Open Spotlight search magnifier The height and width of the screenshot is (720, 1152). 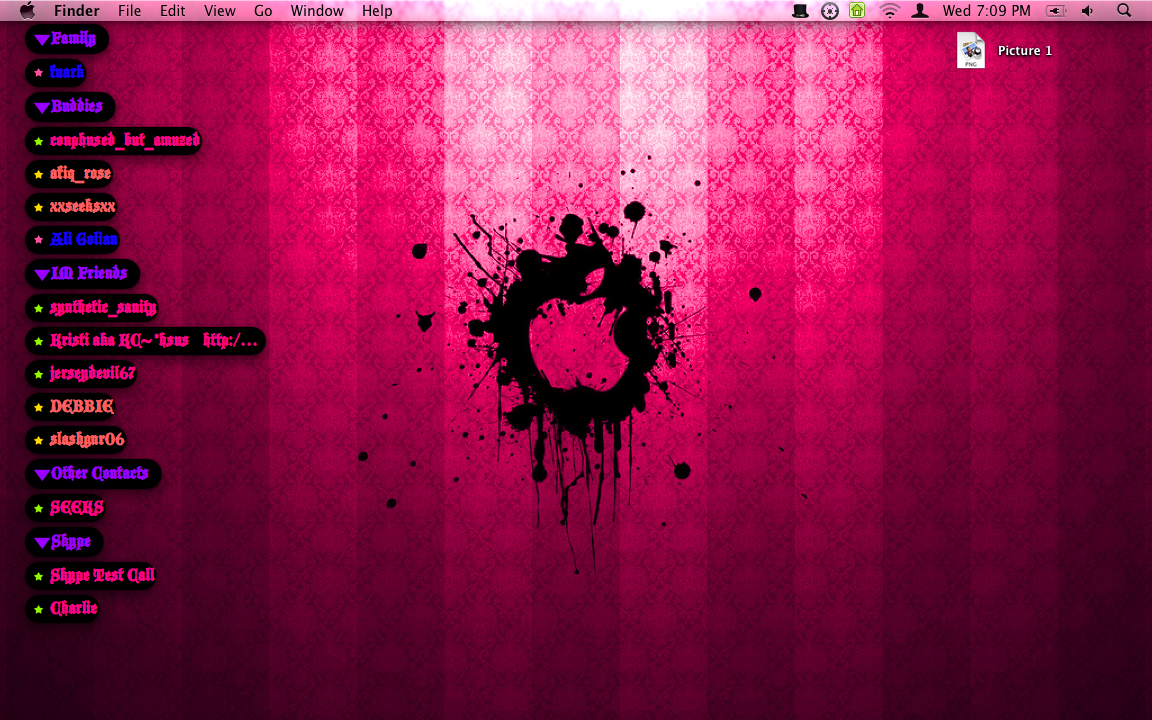point(1123,10)
